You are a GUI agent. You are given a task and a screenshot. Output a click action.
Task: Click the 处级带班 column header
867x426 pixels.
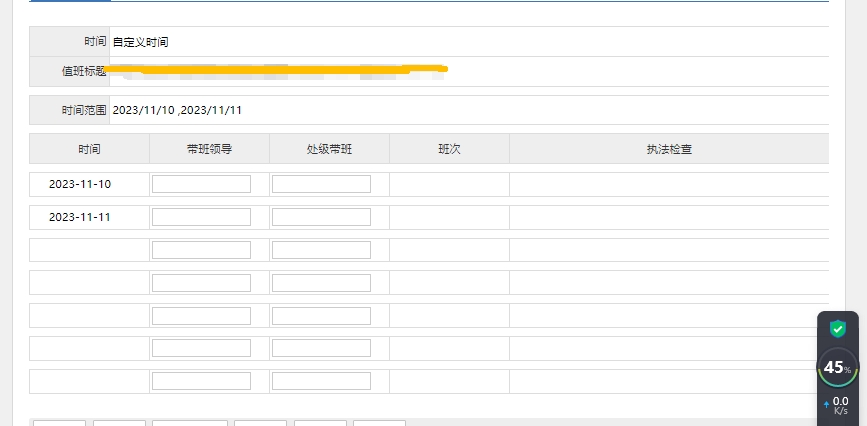tap(329, 149)
